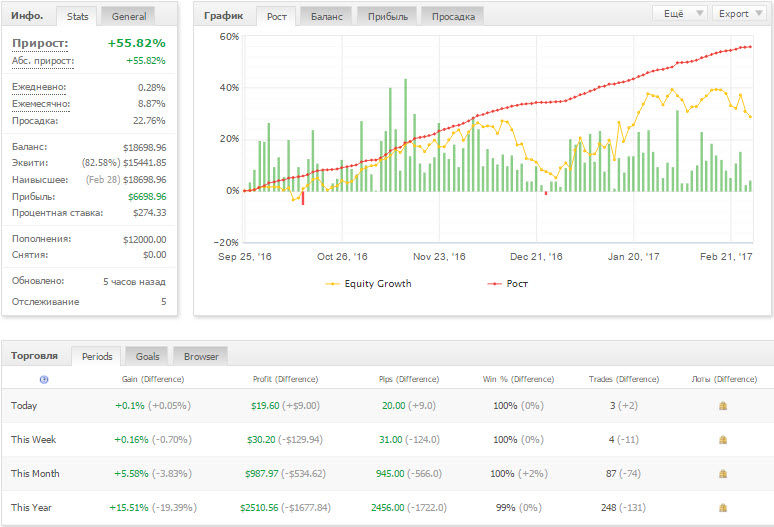This screenshot has width=774, height=527.
Task: Click the Dec 21, '16 axis date label
Action: pos(536,257)
